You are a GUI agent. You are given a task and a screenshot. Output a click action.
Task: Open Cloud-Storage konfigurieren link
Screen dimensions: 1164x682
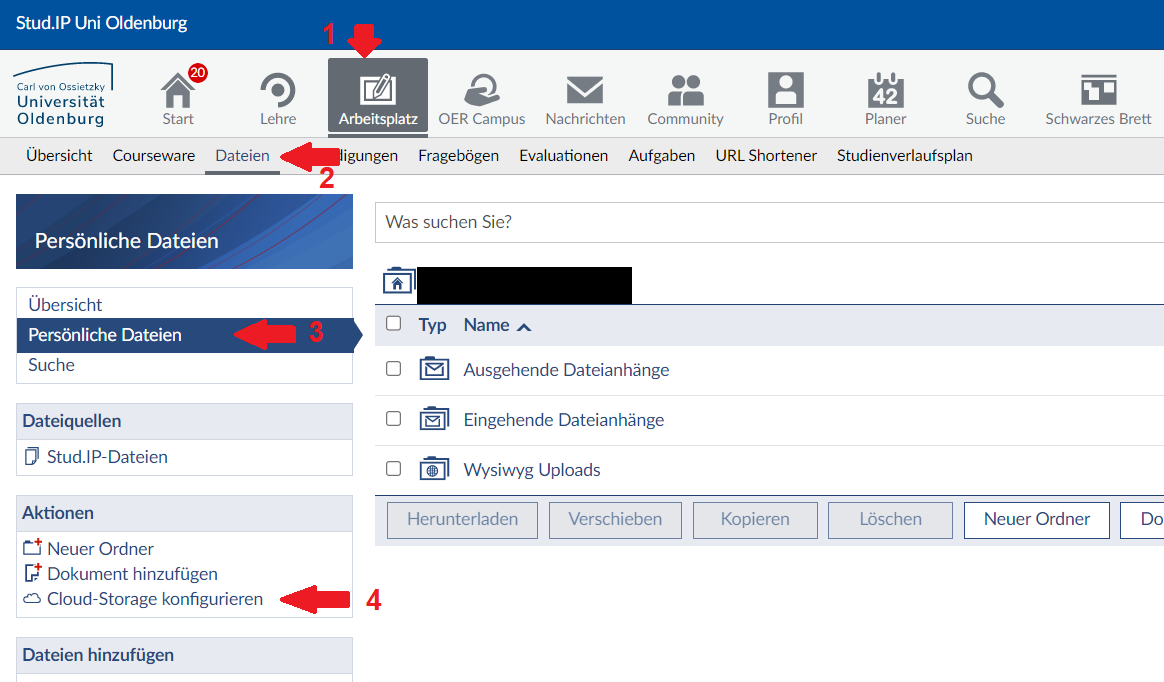pos(155,600)
